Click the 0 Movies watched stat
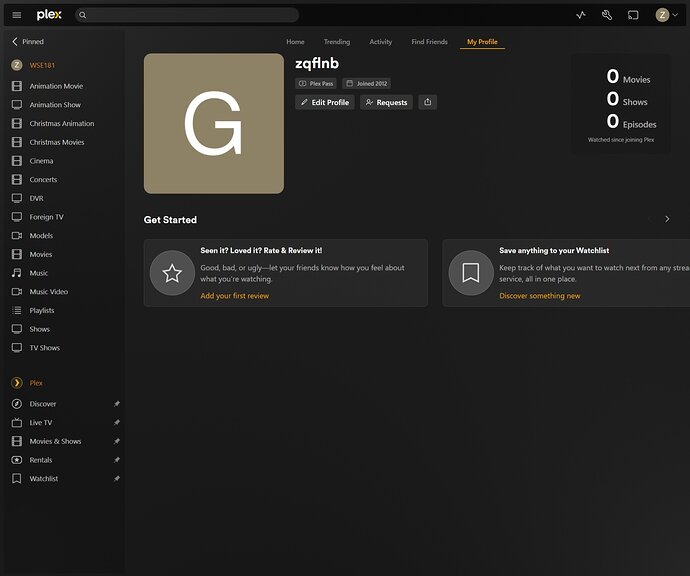 628,77
